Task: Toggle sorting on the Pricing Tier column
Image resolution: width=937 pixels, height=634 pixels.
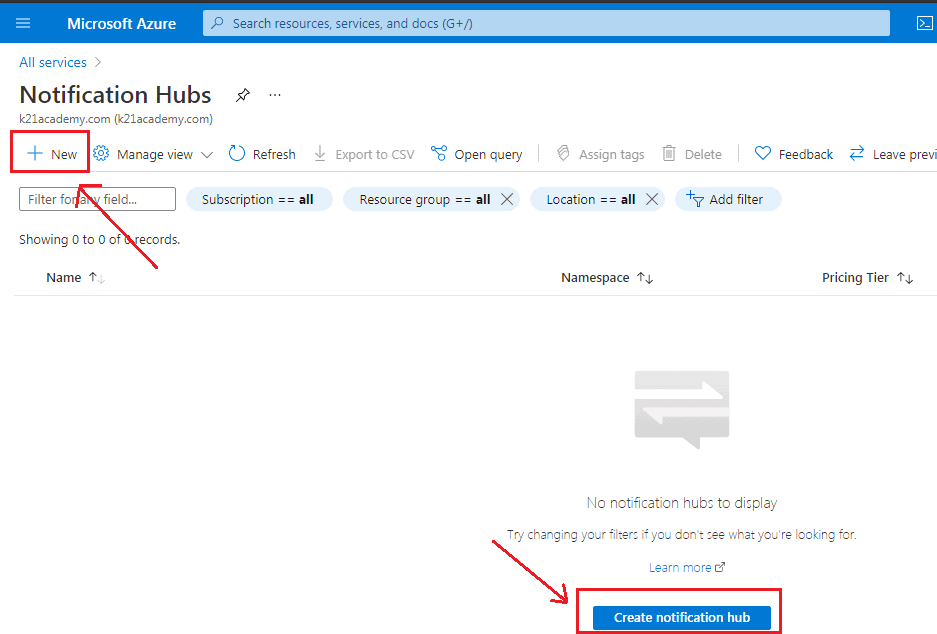Action: 902,277
